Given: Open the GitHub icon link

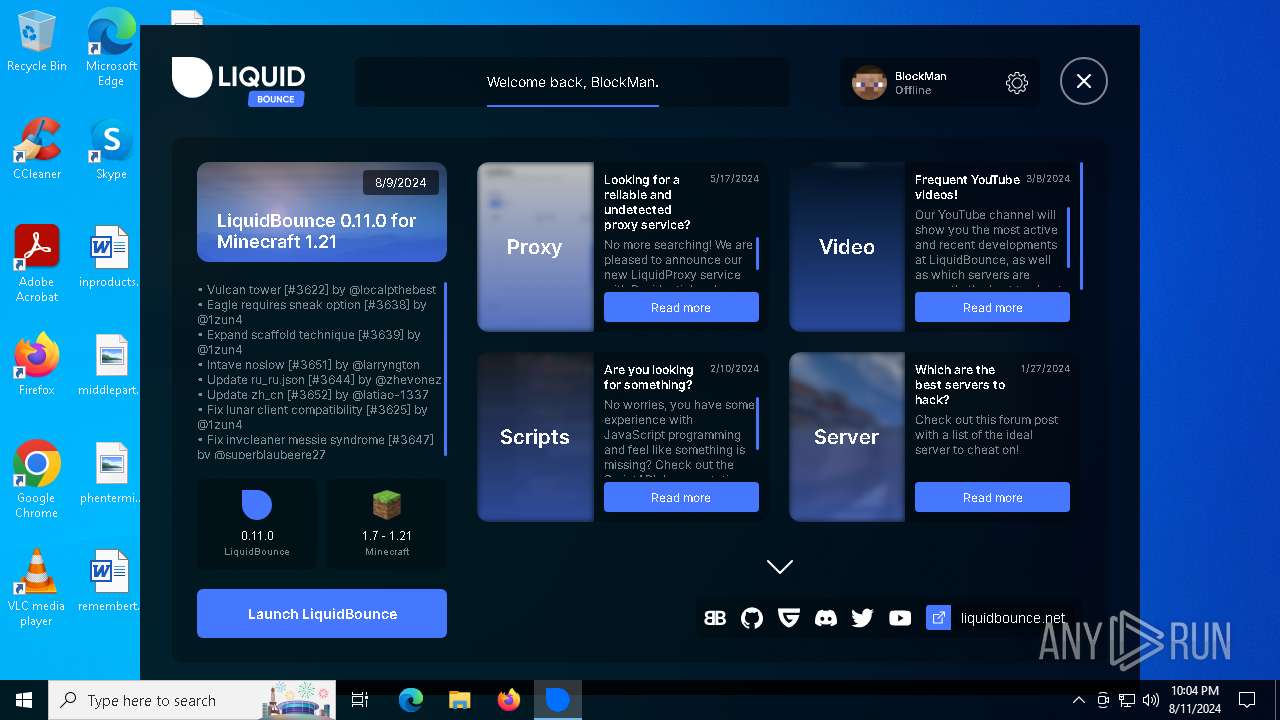Looking at the screenshot, I should coord(752,618).
